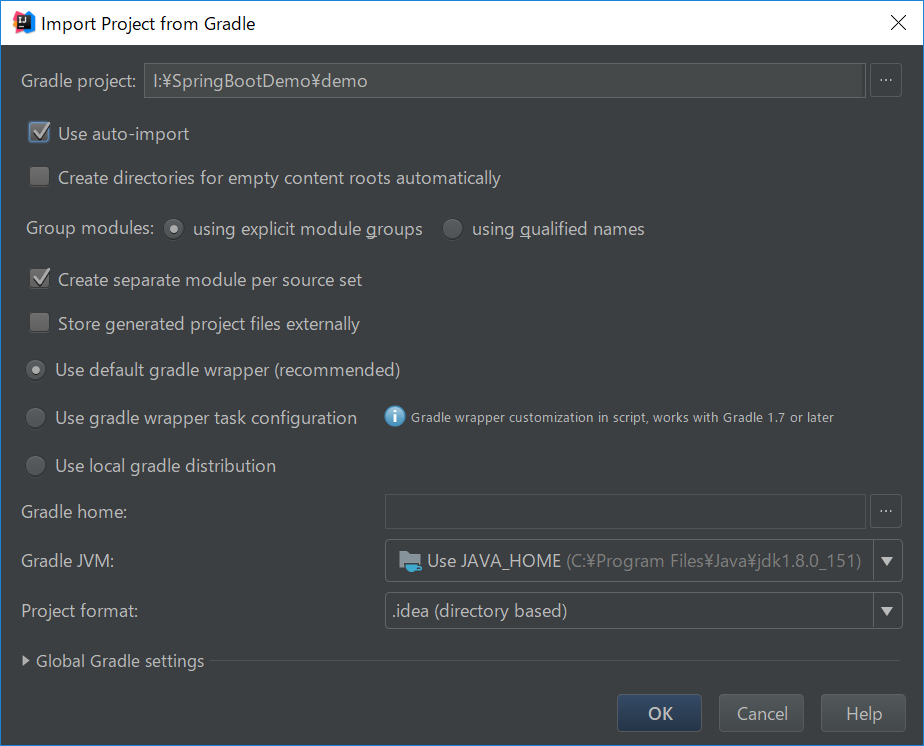The width and height of the screenshot is (924, 746).
Task: Click the folder icon beside Use JAVA_HOME
Action: click(x=409, y=561)
